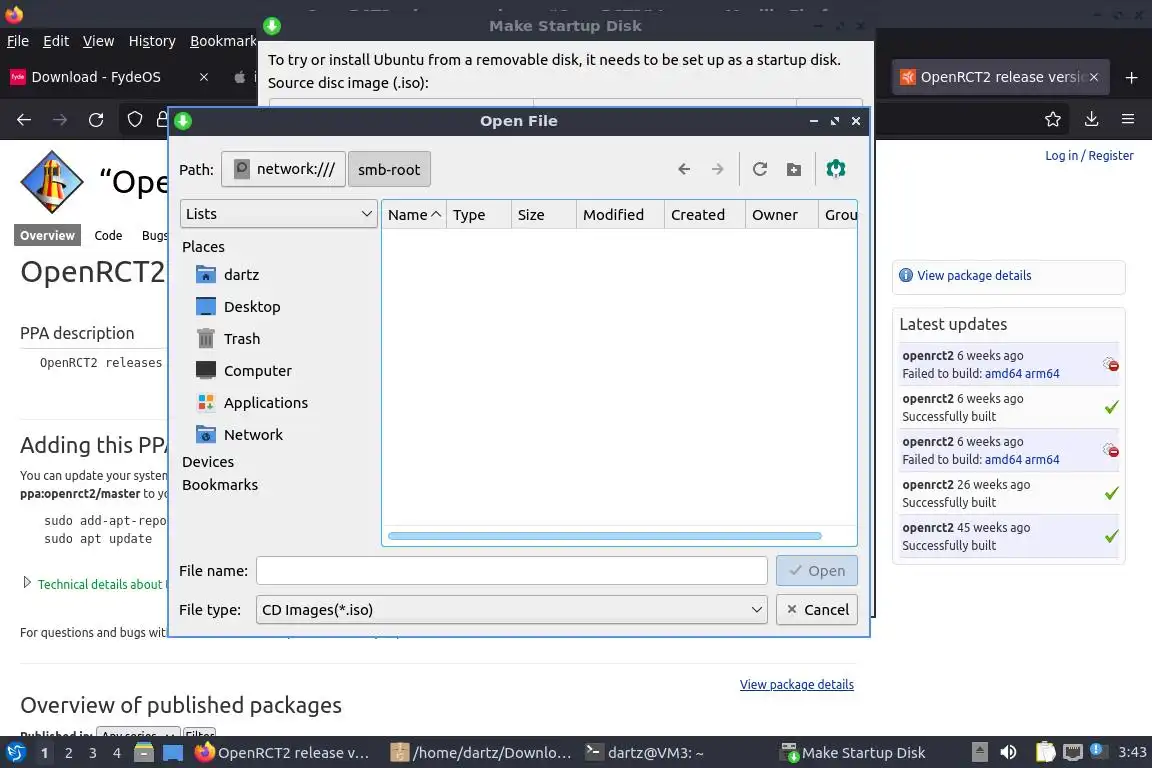The height and width of the screenshot is (768, 1152).
Task: Go back in Open File dialog
Action: (684, 169)
